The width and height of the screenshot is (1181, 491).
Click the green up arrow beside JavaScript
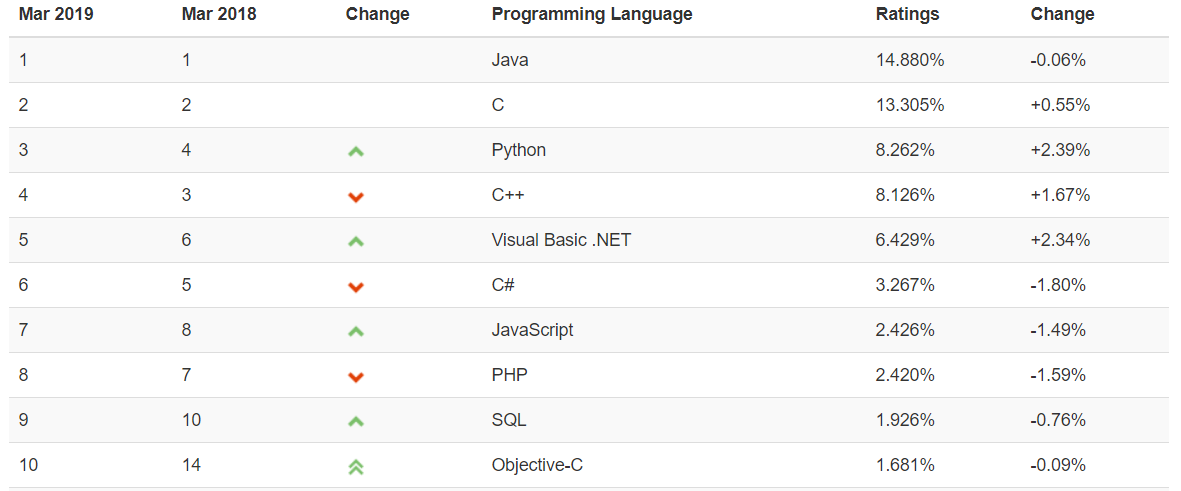(356, 331)
